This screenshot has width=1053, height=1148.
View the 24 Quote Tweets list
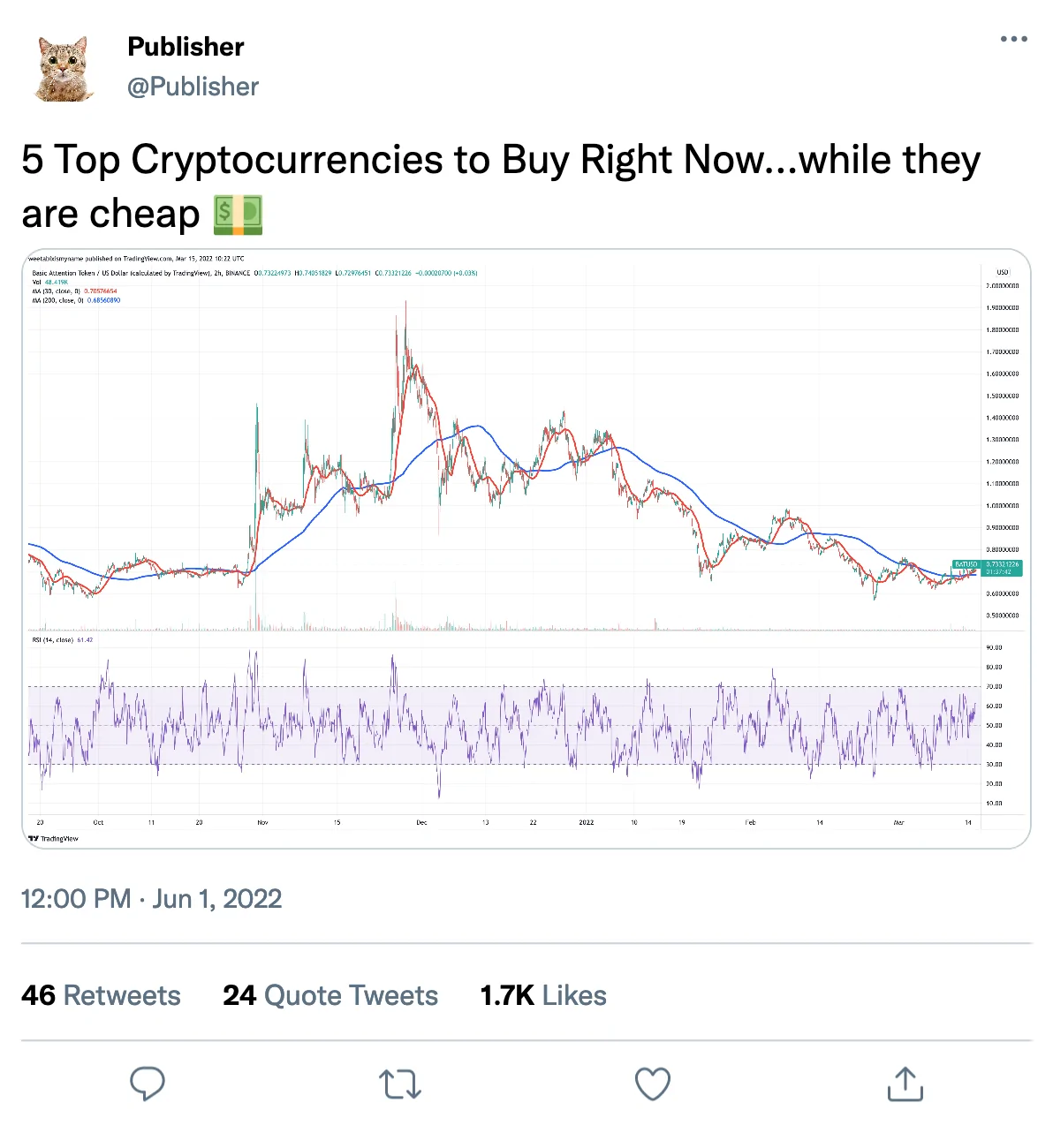point(330,995)
